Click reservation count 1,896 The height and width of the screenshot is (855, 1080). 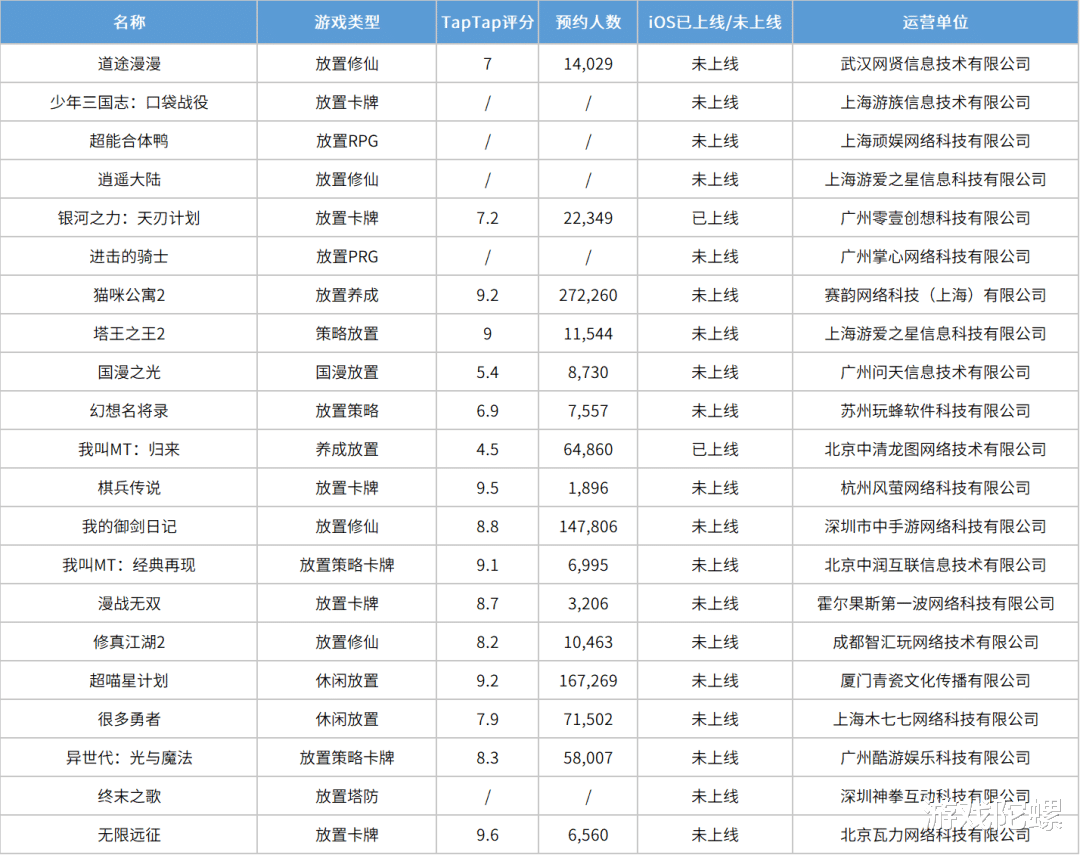(588, 488)
